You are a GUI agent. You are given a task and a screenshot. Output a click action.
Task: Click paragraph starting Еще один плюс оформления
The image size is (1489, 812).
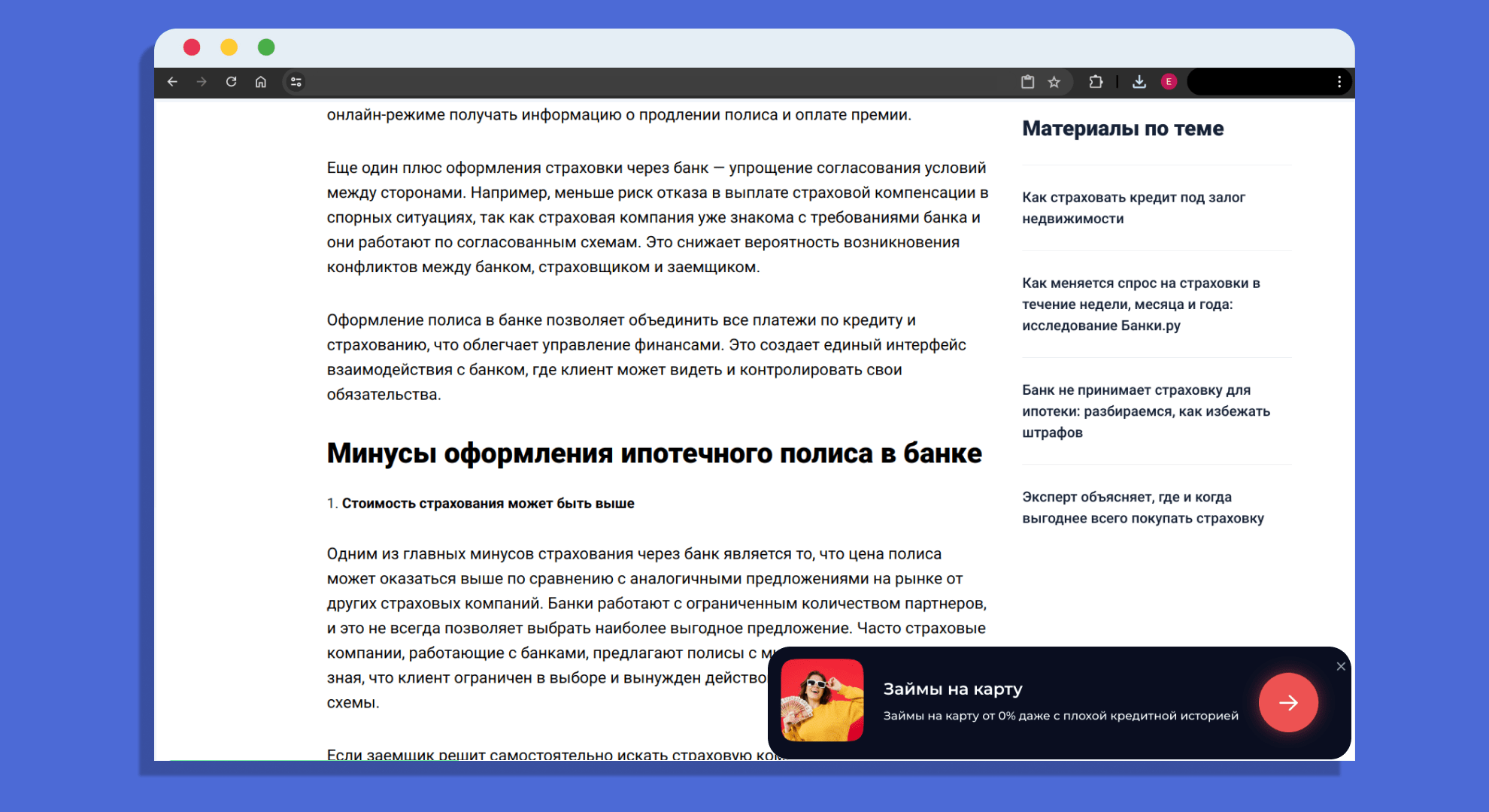(x=657, y=217)
